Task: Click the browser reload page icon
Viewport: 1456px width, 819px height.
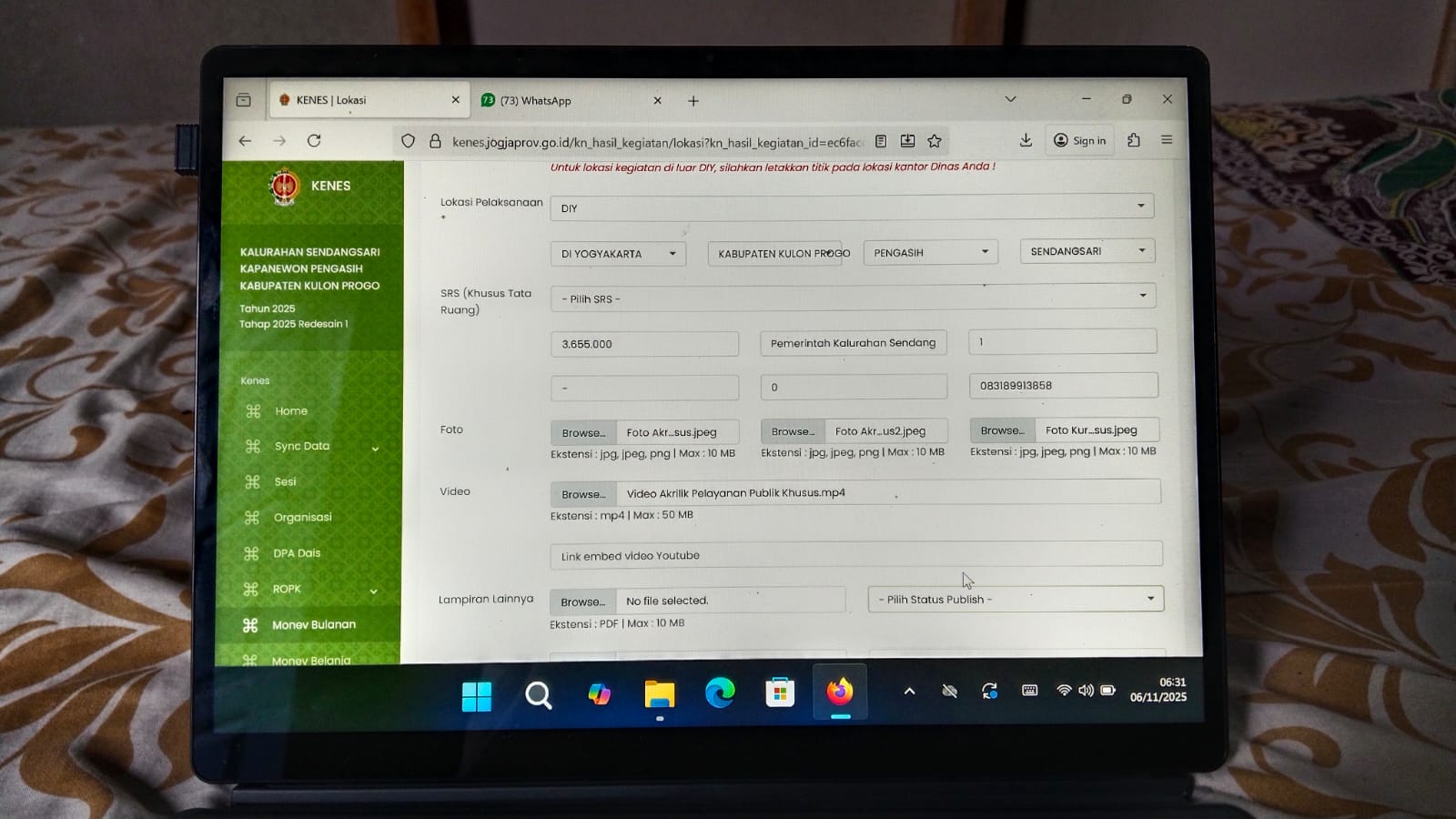Action: [314, 141]
